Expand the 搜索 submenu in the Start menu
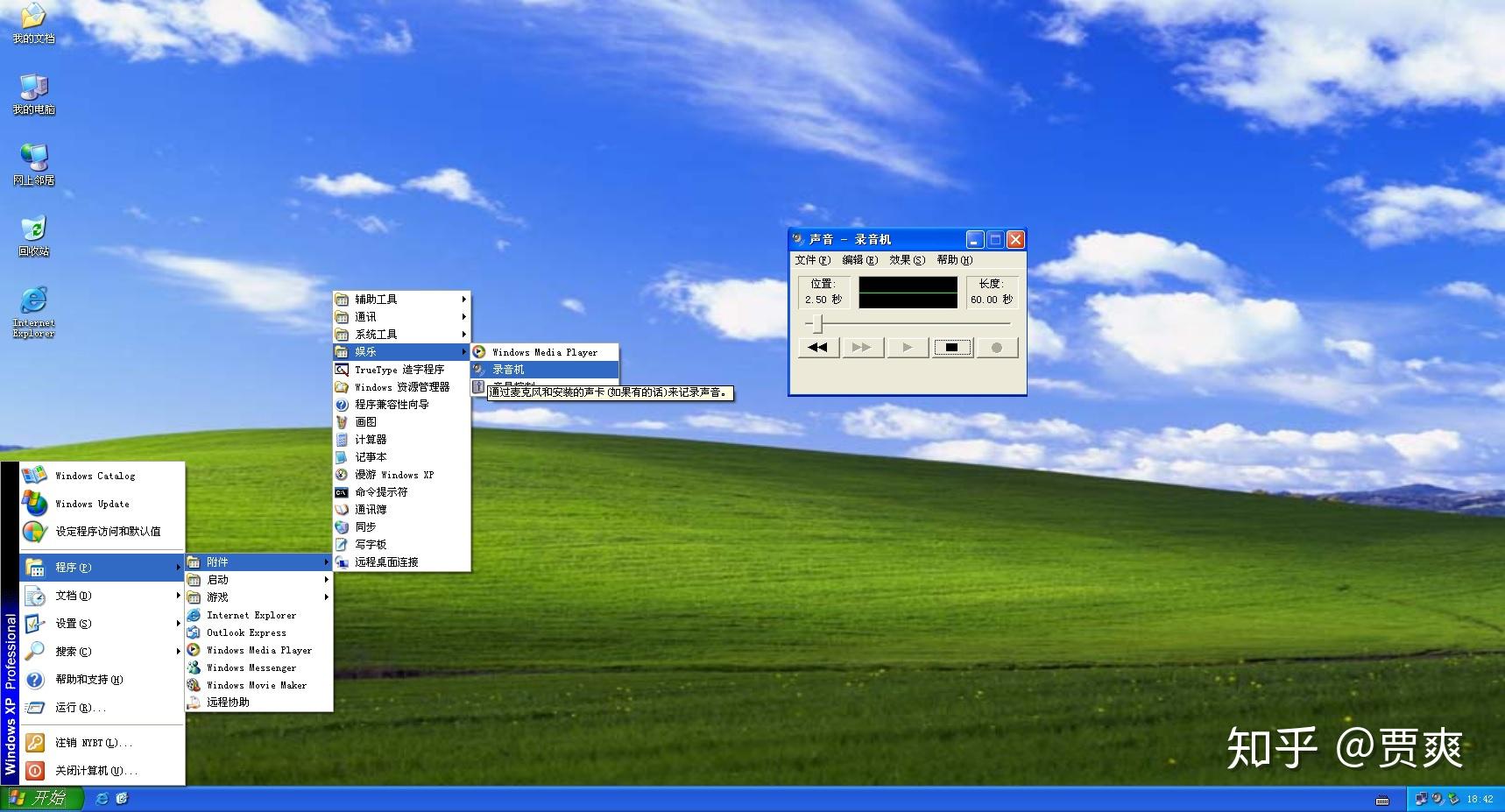 [102, 652]
